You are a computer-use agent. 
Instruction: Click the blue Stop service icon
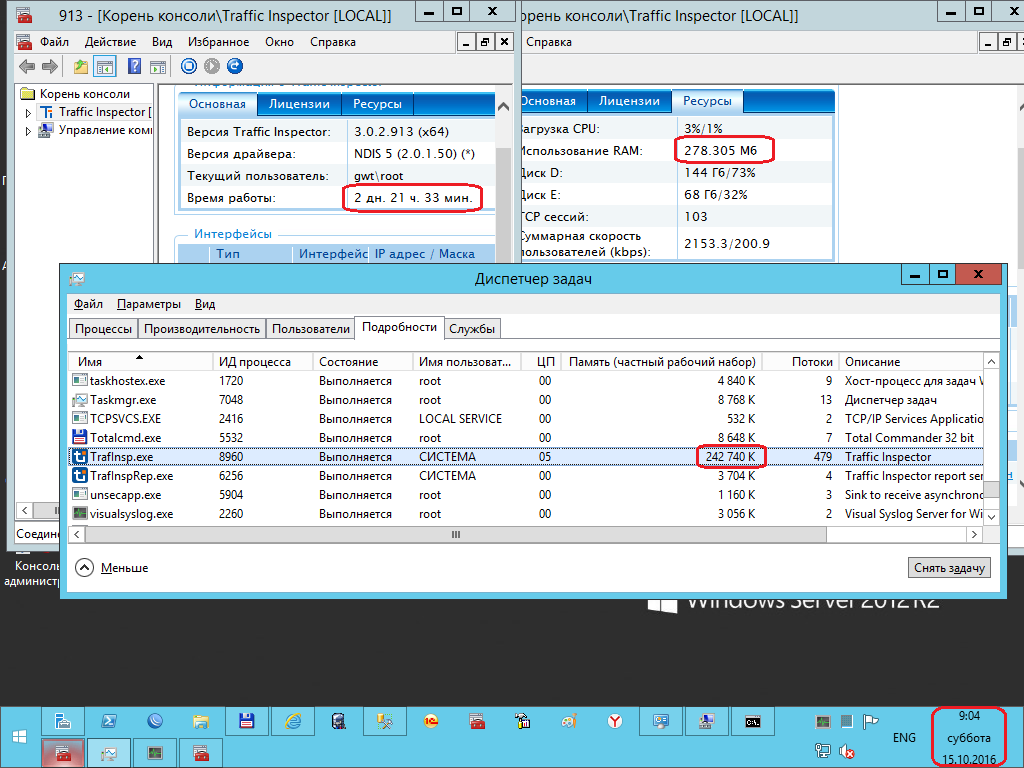pos(189,66)
